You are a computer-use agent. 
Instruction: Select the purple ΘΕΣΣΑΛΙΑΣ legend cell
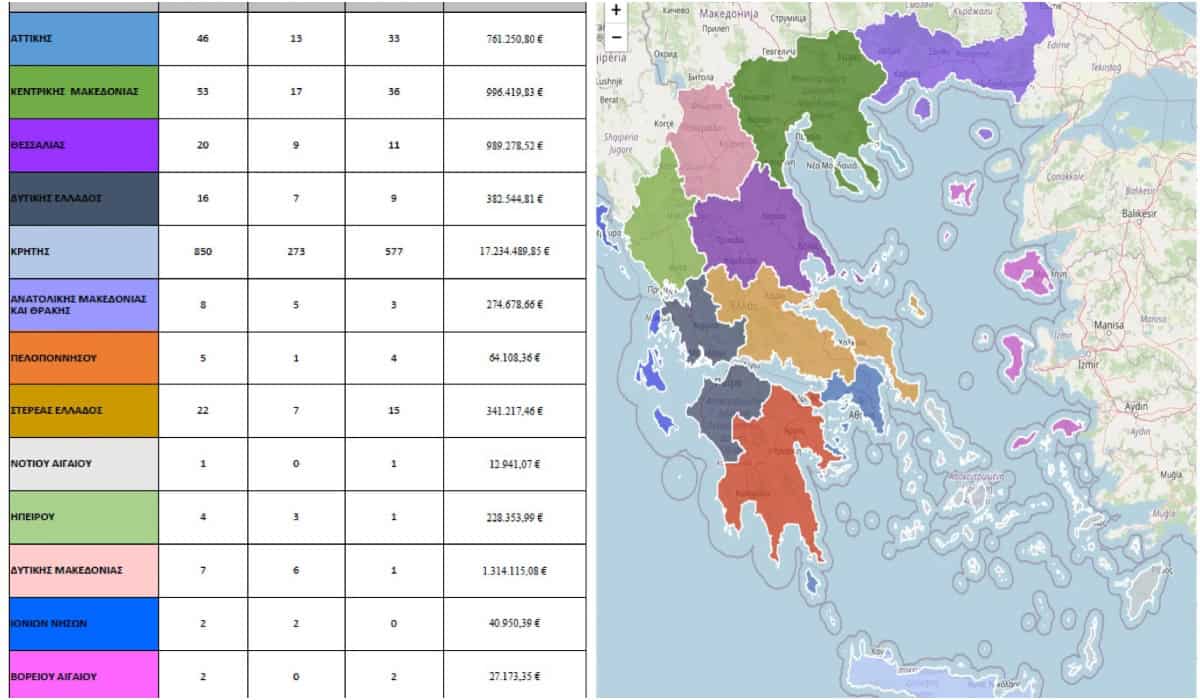tap(80, 145)
